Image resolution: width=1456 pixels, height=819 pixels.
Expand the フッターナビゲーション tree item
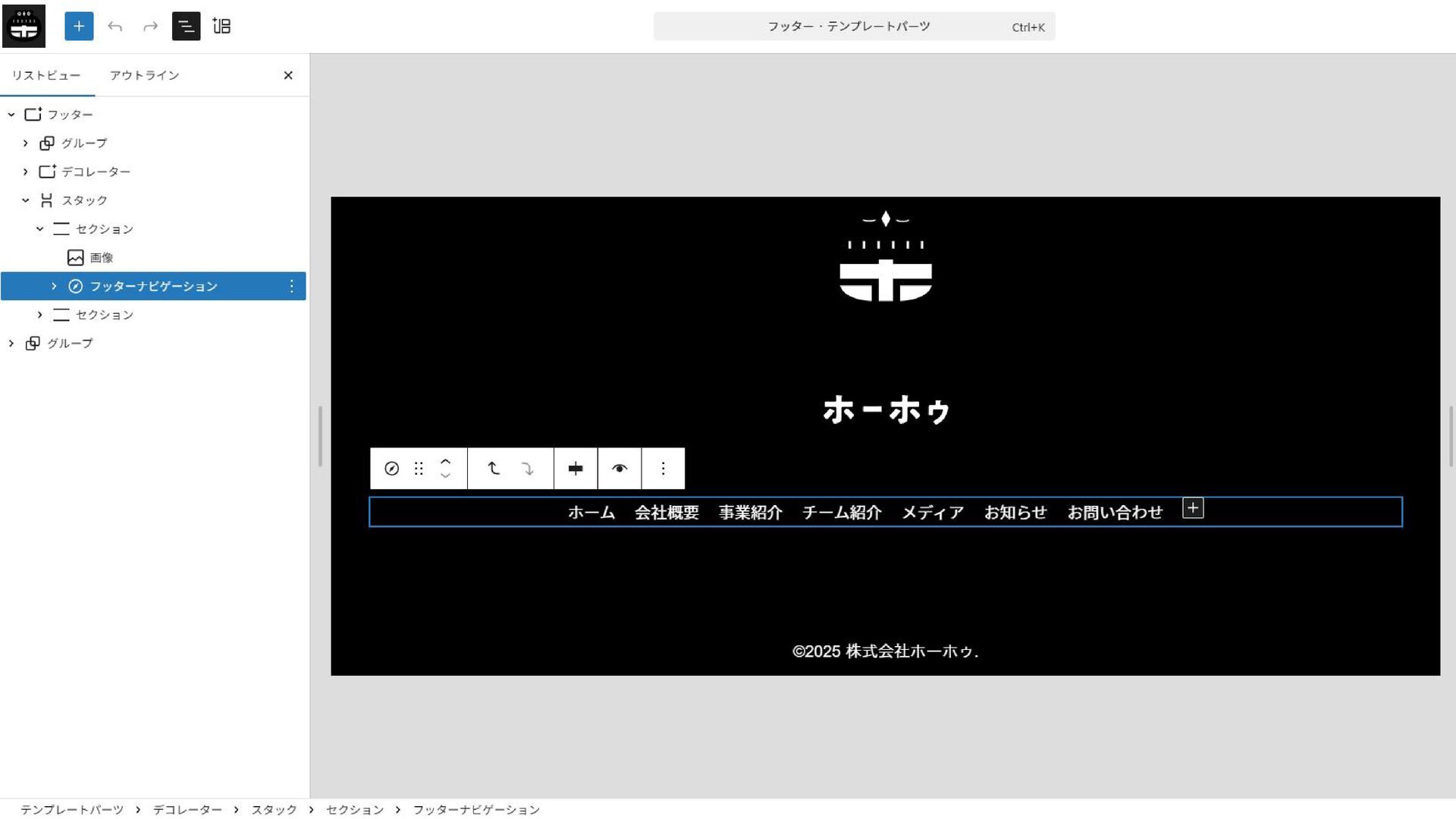(54, 286)
